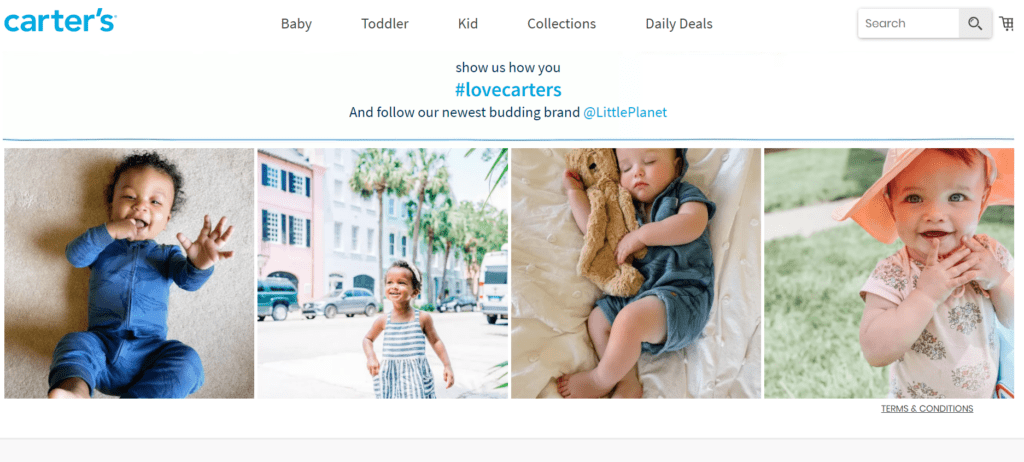
Task: Visit the Daily Deals page
Action: pyautogui.click(x=679, y=24)
